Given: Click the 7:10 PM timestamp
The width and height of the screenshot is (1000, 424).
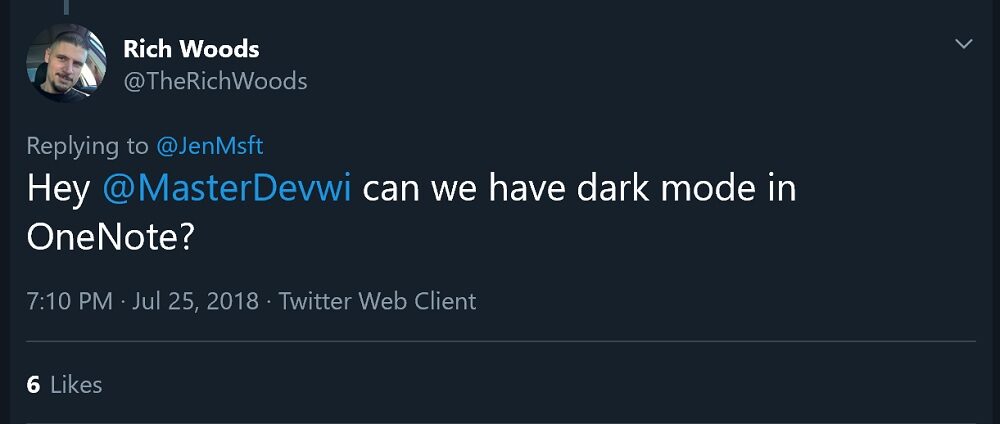Looking at the screenshot, I should (x=69, y=300).
